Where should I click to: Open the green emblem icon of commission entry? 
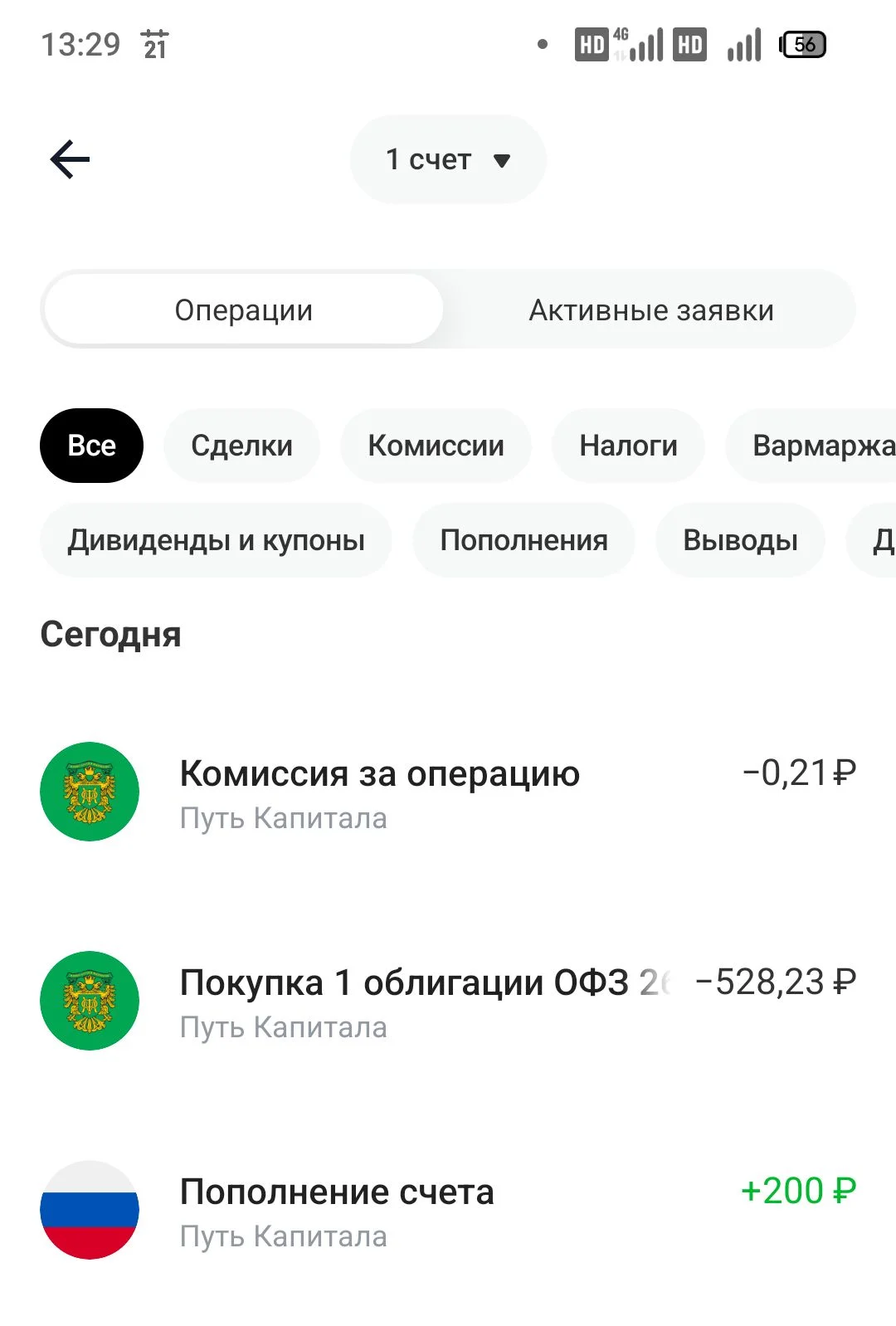tap(90, 792)
